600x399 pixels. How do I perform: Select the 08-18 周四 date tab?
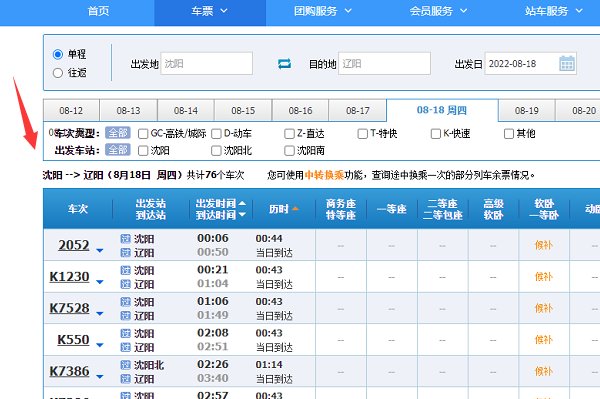point(442,110)
